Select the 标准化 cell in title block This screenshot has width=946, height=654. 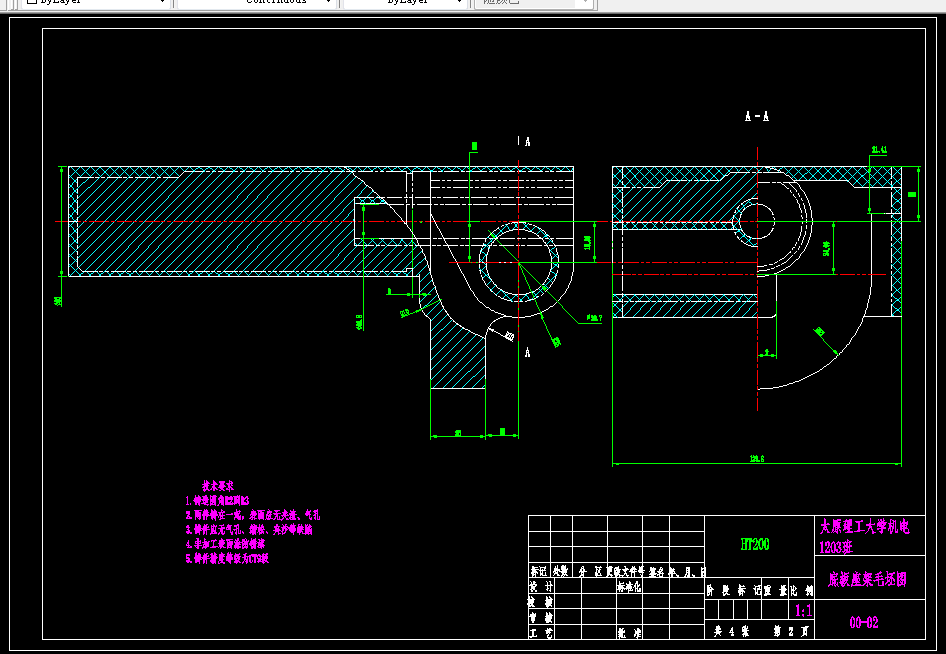pyautogui.click(x=629, y=586)
